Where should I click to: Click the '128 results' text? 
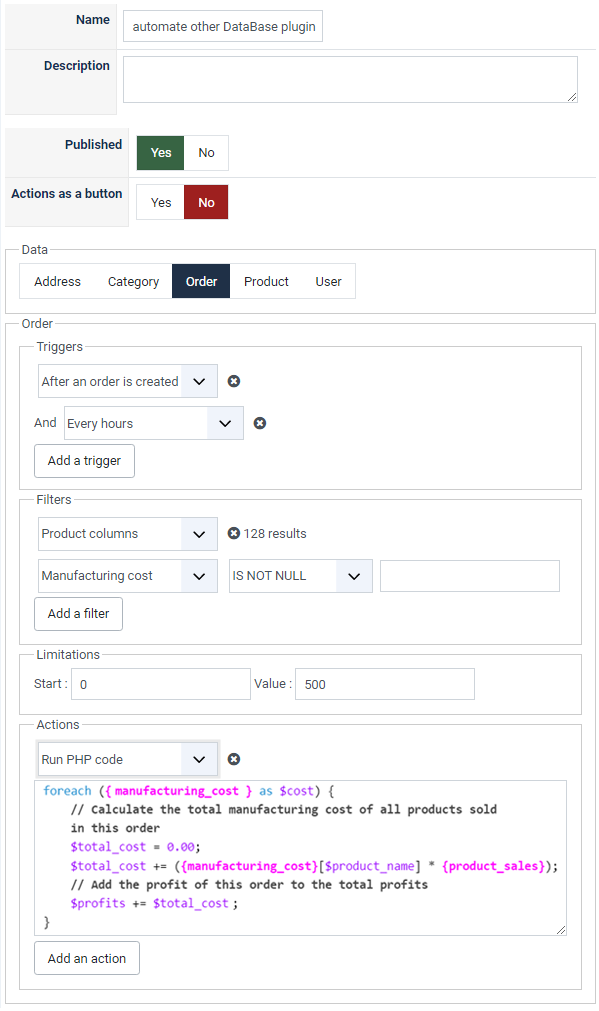click(x=275, y=533)
